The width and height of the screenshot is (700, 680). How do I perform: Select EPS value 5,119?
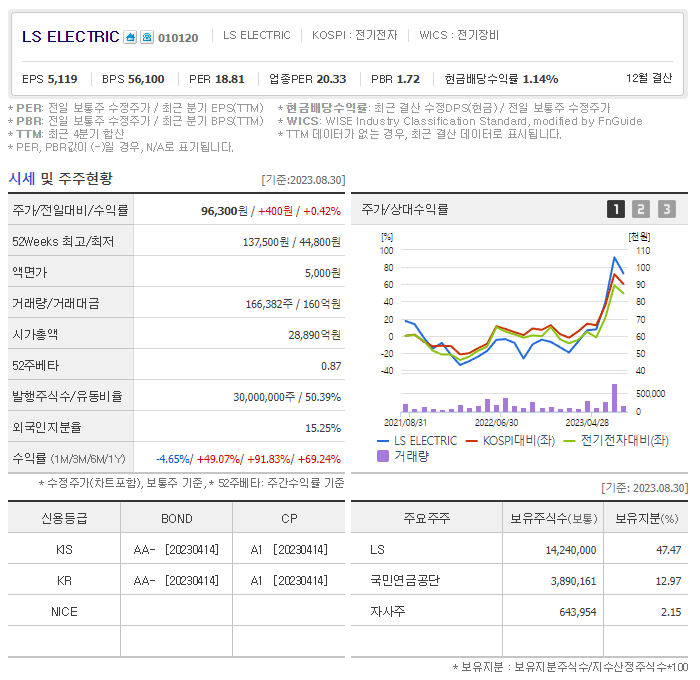point(62,79)
